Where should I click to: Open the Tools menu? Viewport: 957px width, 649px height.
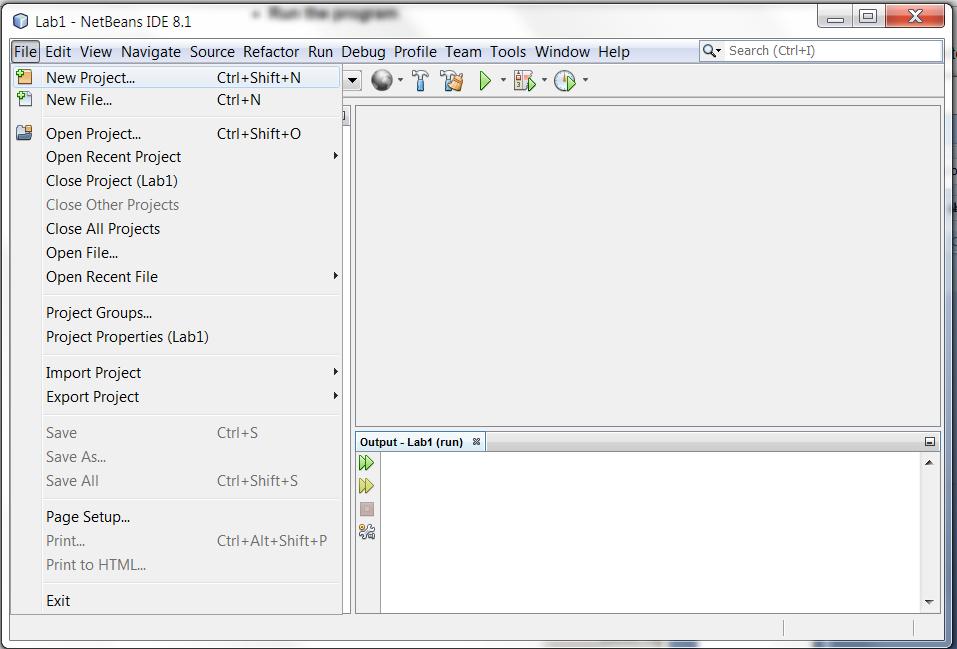point(508,52)
